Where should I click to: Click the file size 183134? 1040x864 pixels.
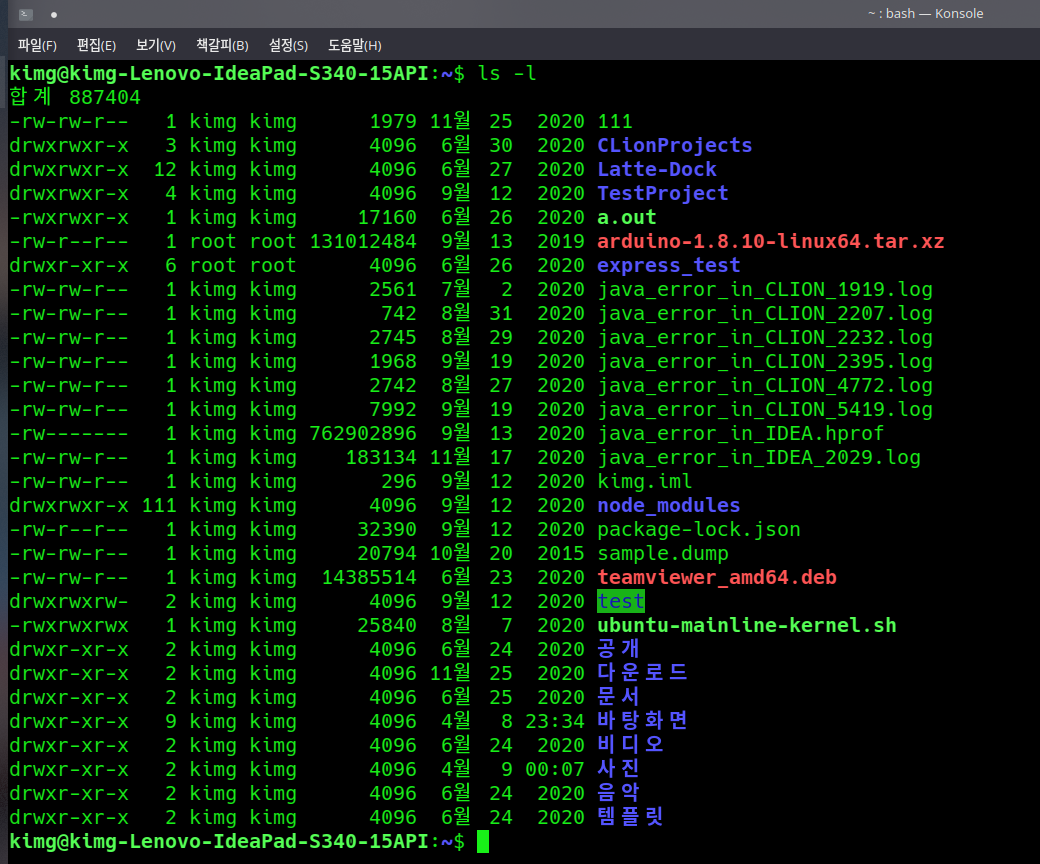point(381,458)
